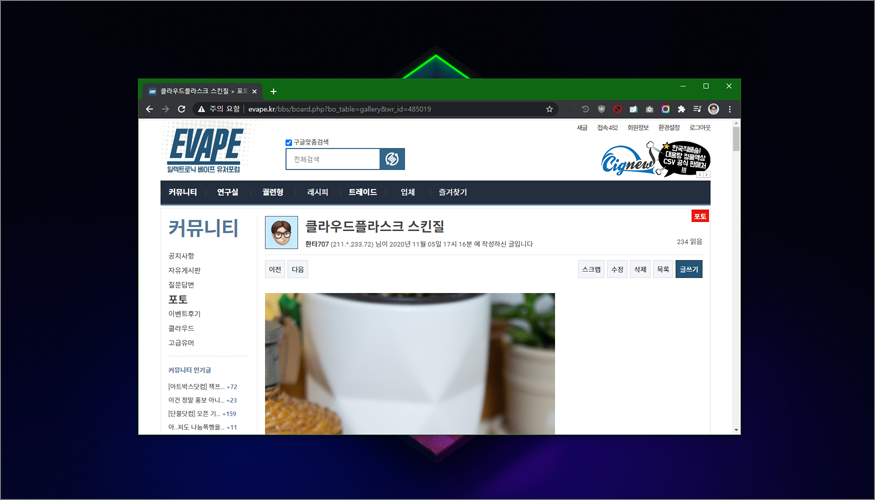Open the 트레이드 navbar menu
875x500 pixels.
pyautogui.click(x=363, y=192)
